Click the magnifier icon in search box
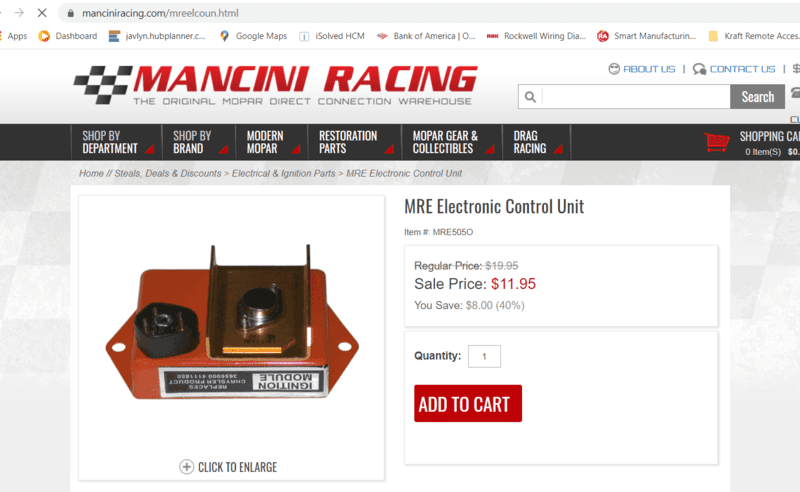This screenshot has width=800, height=492. [530, 97]
